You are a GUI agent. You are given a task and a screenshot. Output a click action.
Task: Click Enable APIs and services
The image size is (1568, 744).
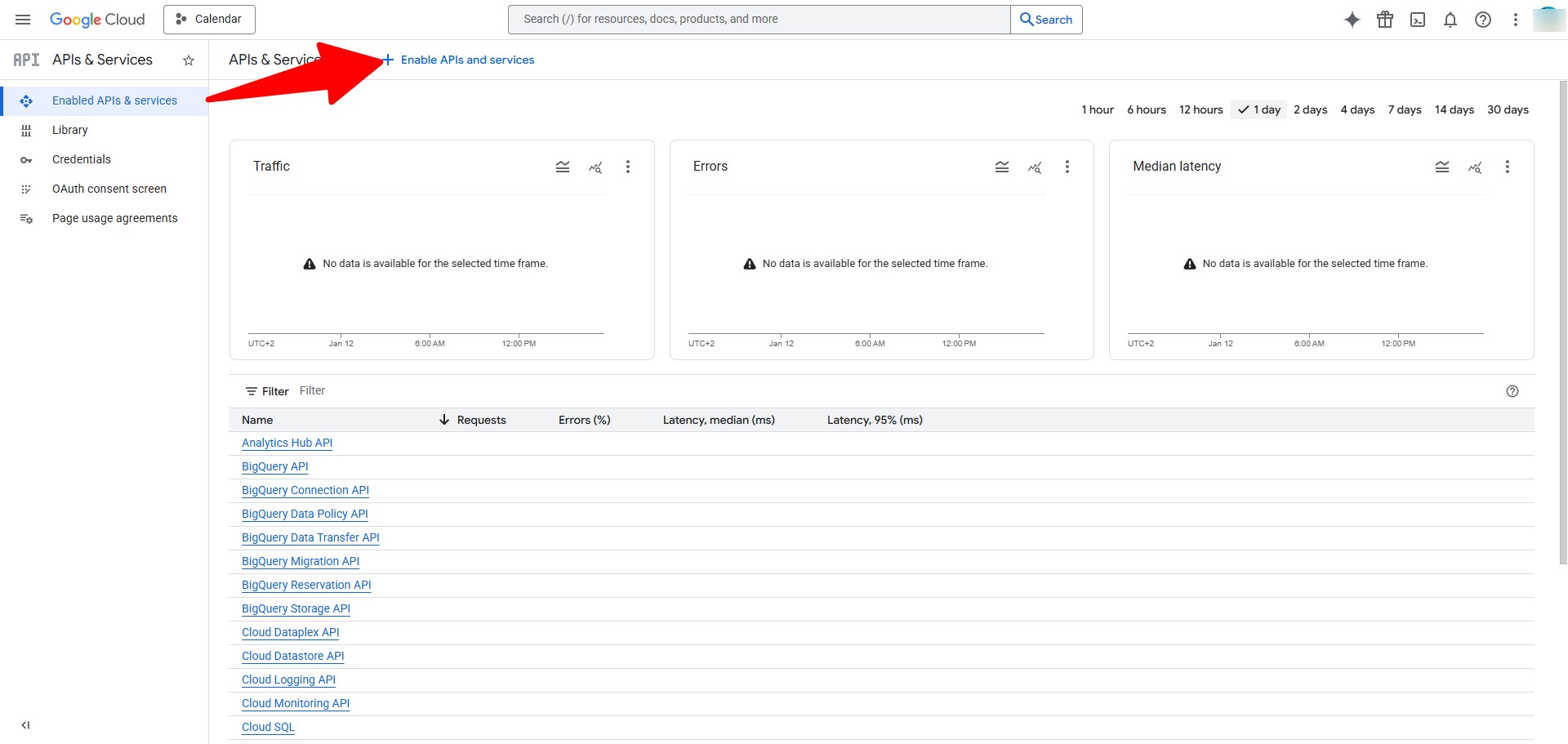(458, 60)
